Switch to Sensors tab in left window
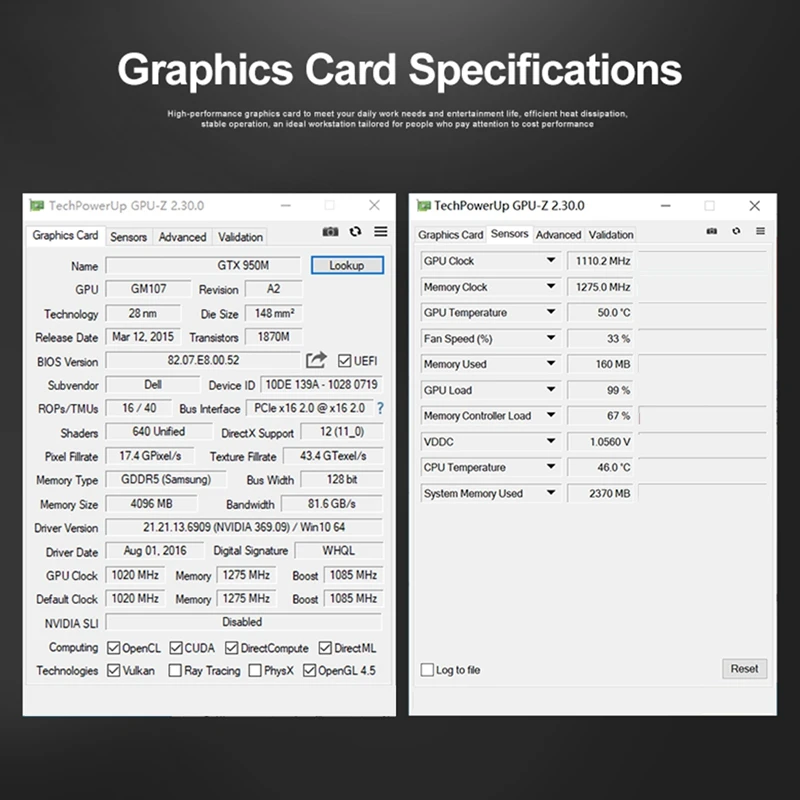Screen dimensions: 800x800 (129, 237)
